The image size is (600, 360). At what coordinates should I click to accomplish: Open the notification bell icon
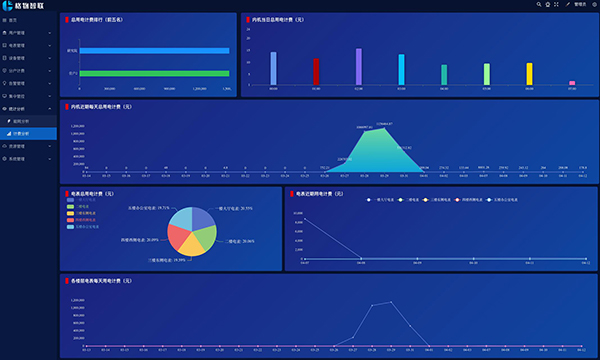pyautogui.click(x=548, y=4)
